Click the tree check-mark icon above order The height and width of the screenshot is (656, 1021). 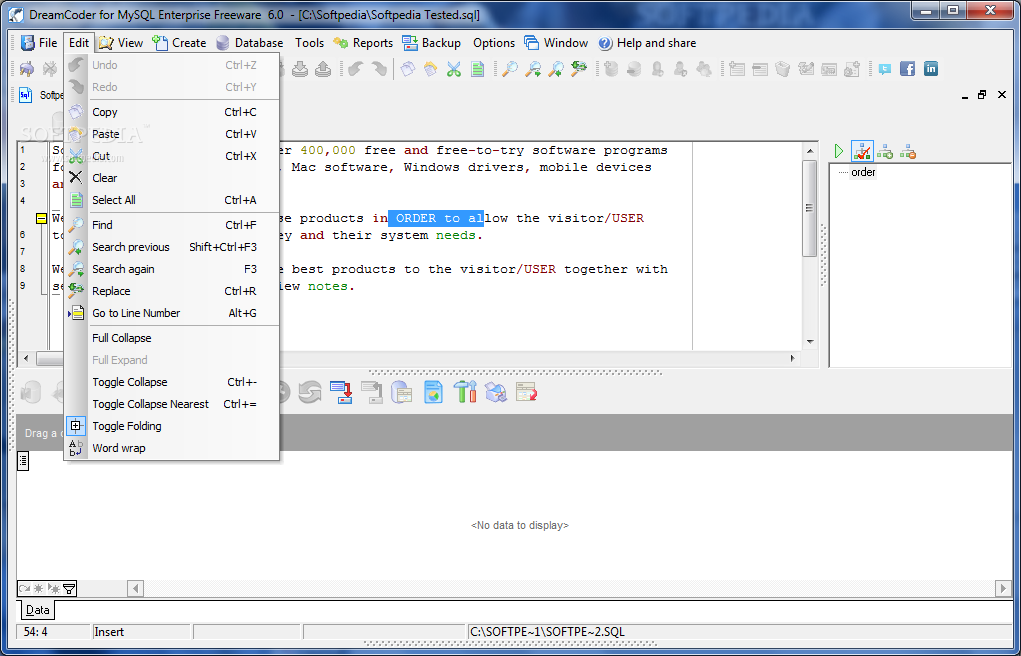pyautogui.click(x=862, y=152)
